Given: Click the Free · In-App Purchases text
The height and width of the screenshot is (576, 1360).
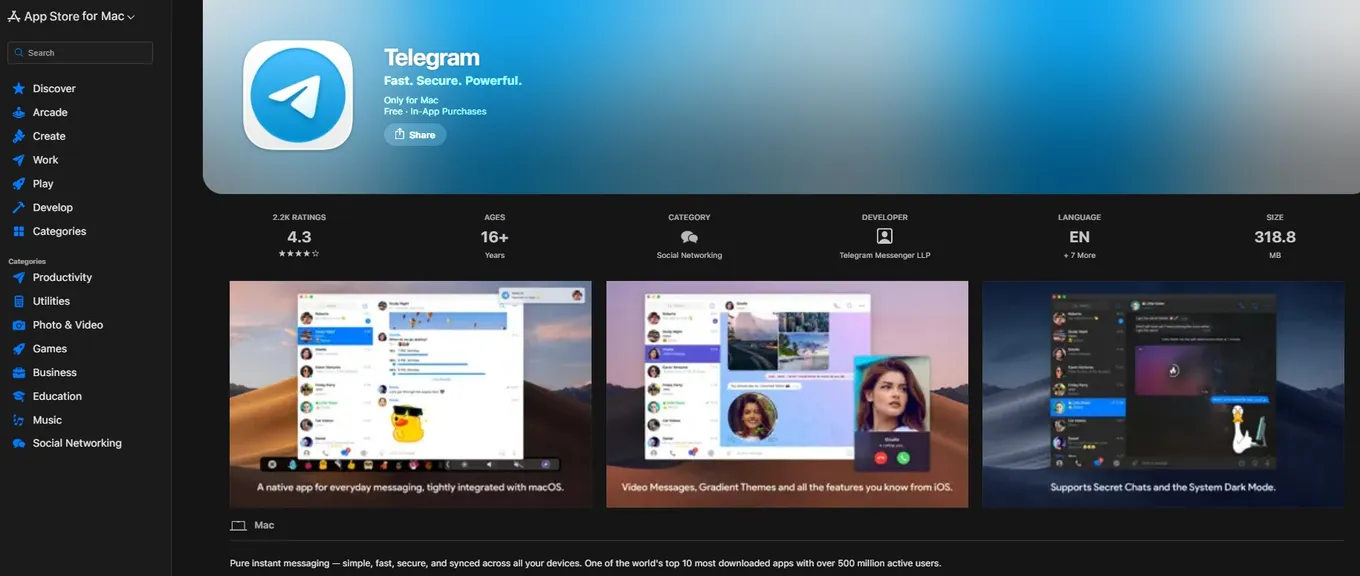Looking at the screenshot, I should (435, 112).
